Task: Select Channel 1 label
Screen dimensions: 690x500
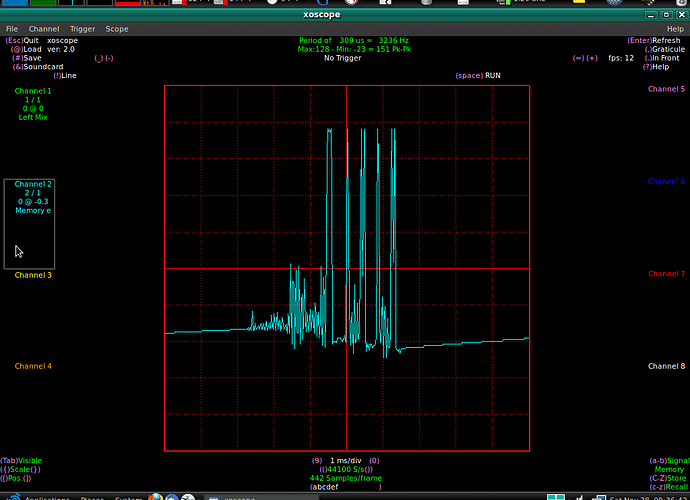Action: 33,91
